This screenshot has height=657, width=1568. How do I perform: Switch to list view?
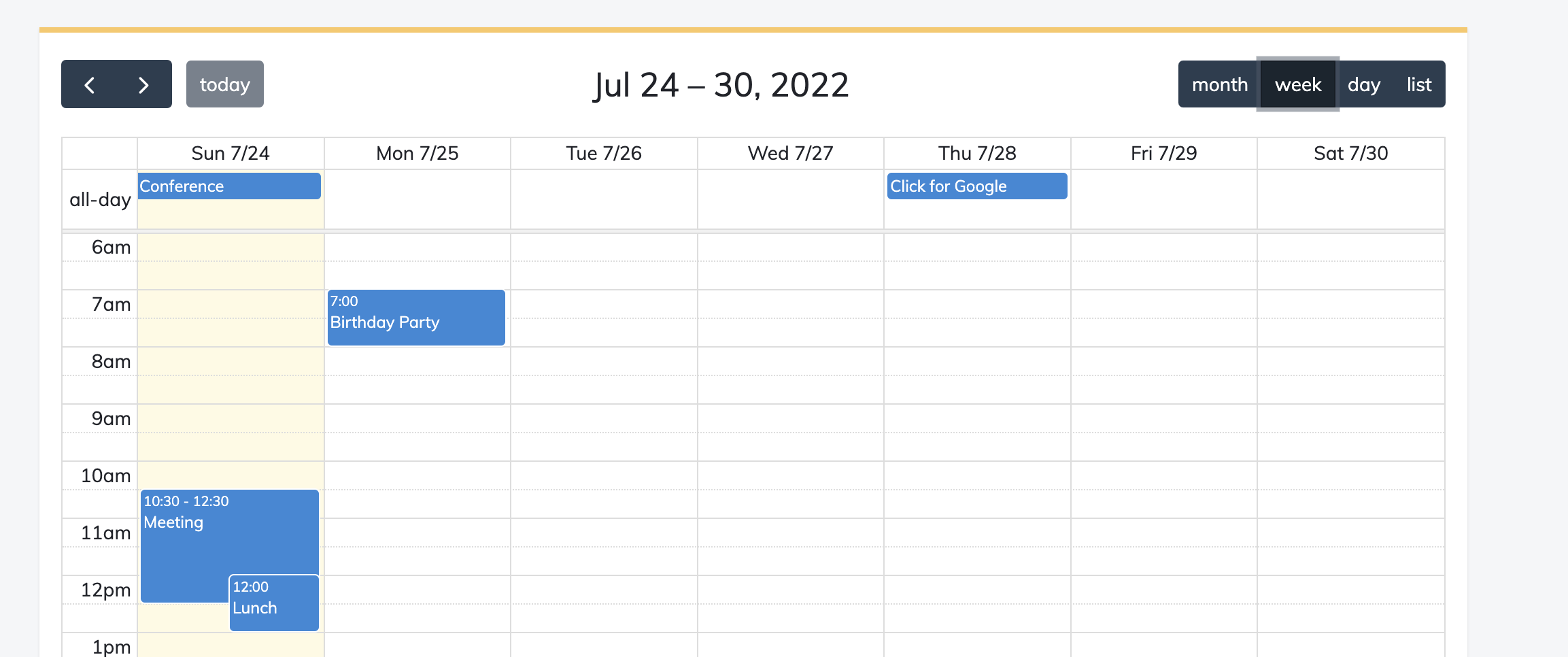[1418, 84]
